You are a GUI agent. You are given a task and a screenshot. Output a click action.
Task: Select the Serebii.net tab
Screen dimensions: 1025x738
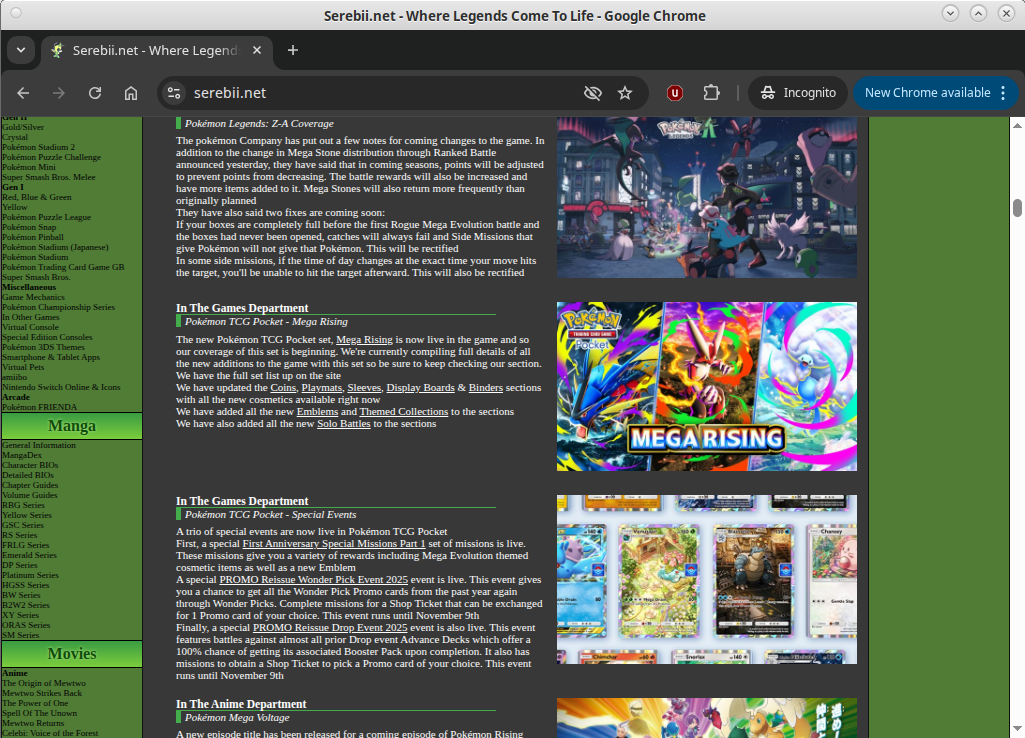click(155, 50)
